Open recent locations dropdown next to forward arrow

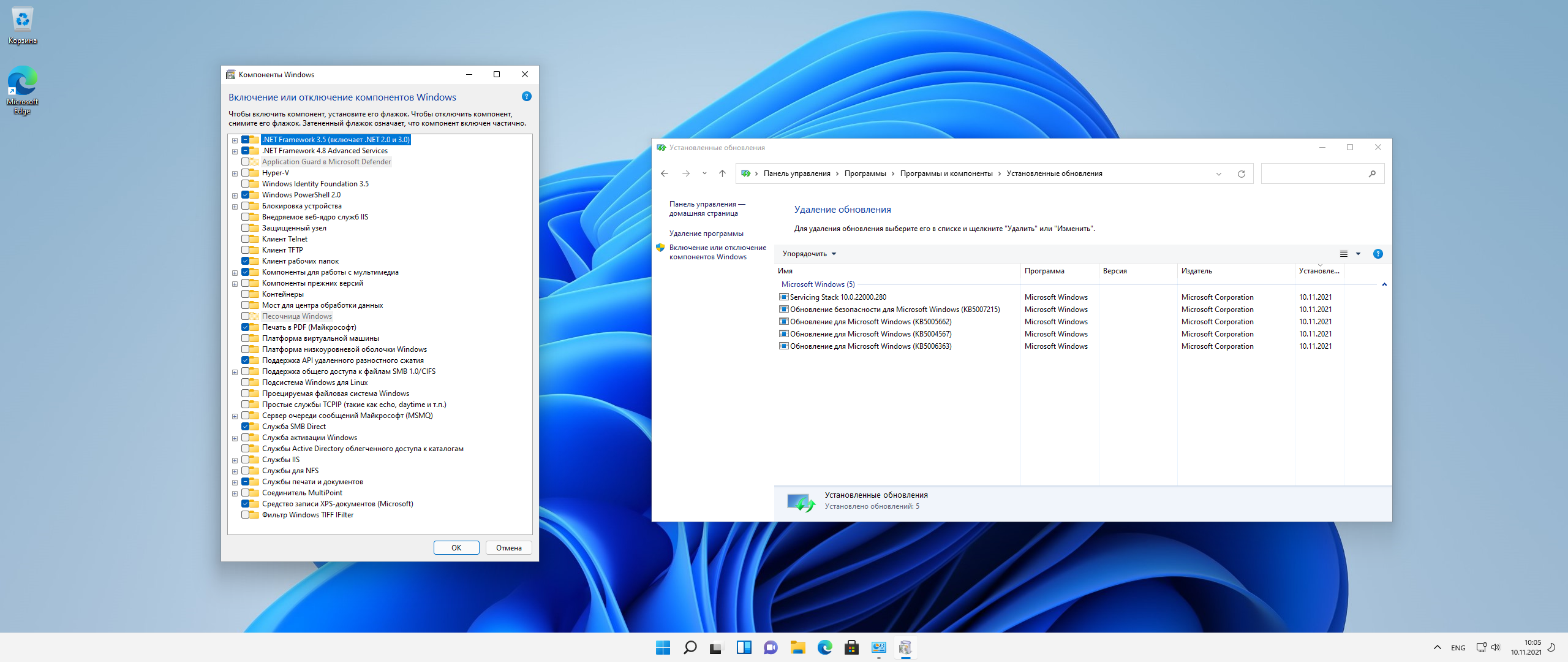[704, 173]
